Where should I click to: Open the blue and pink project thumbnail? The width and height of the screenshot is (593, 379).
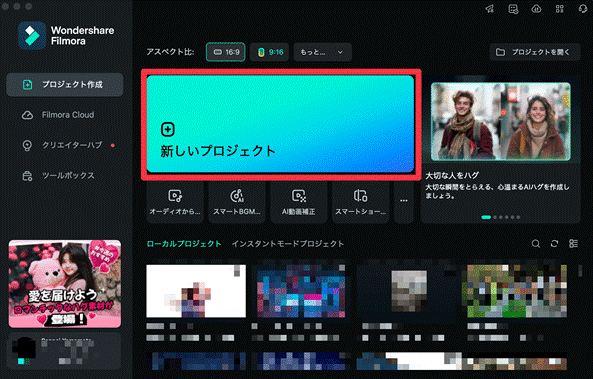click(301, 291)
